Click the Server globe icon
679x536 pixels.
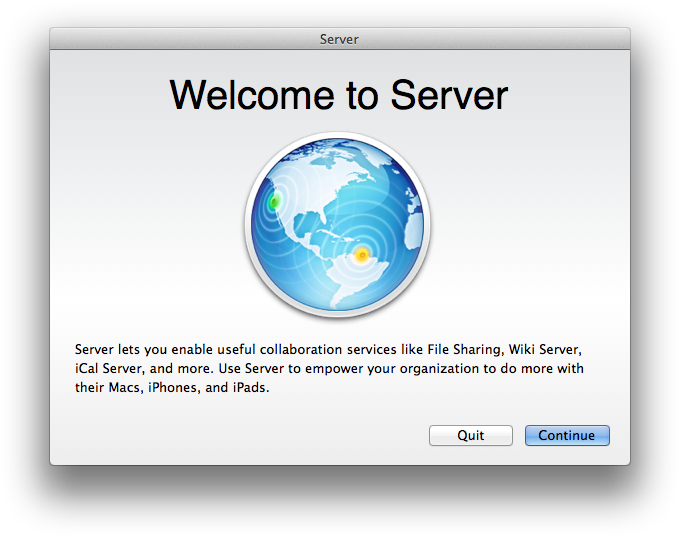pos(337,225)
